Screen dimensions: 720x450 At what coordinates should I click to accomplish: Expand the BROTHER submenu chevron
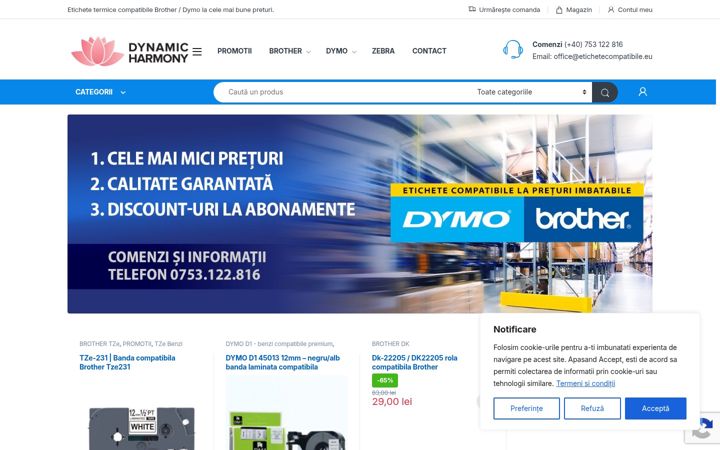308,52
